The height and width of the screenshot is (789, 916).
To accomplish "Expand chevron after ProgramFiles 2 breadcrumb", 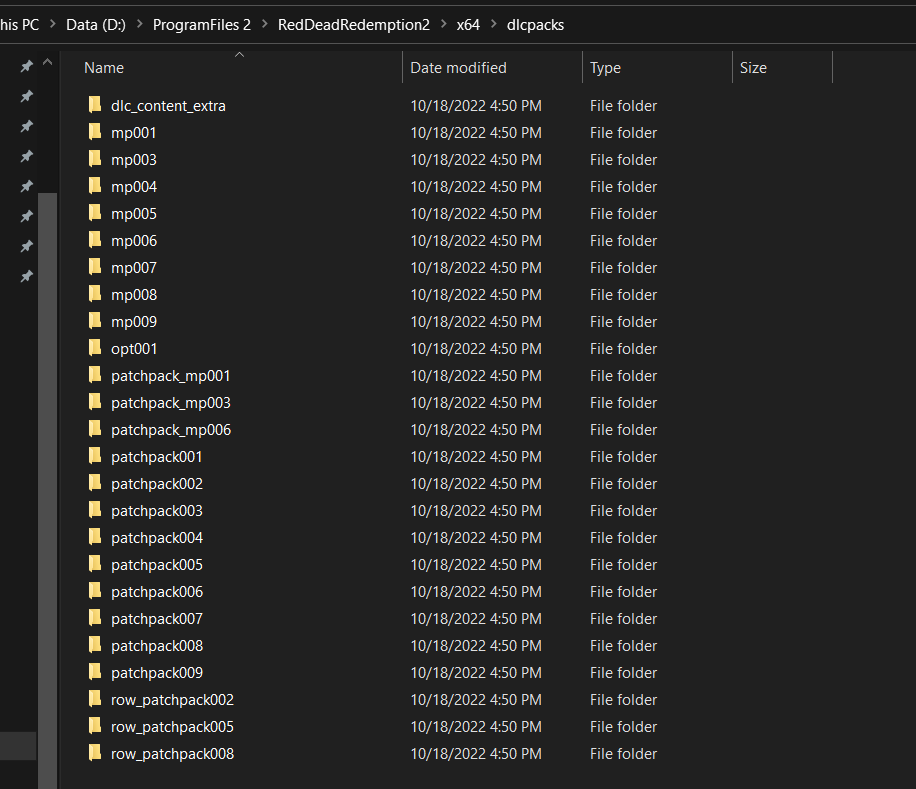I will [x=265, y=24].
